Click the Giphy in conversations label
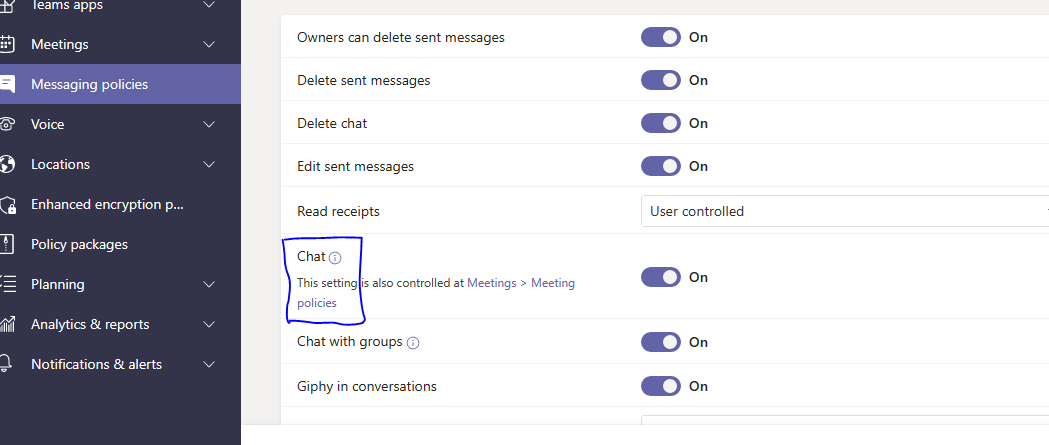The height and width of the screenshot is (445, 1049). click(x=367, y=386)
